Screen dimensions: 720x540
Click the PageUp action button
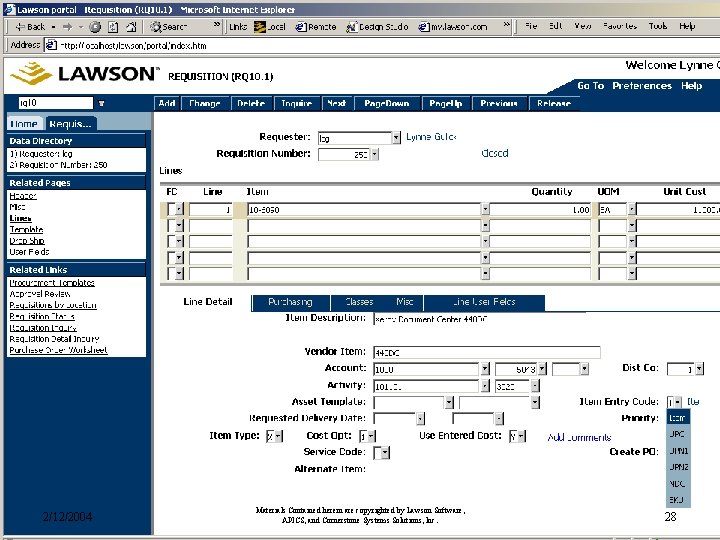[445, 103]
